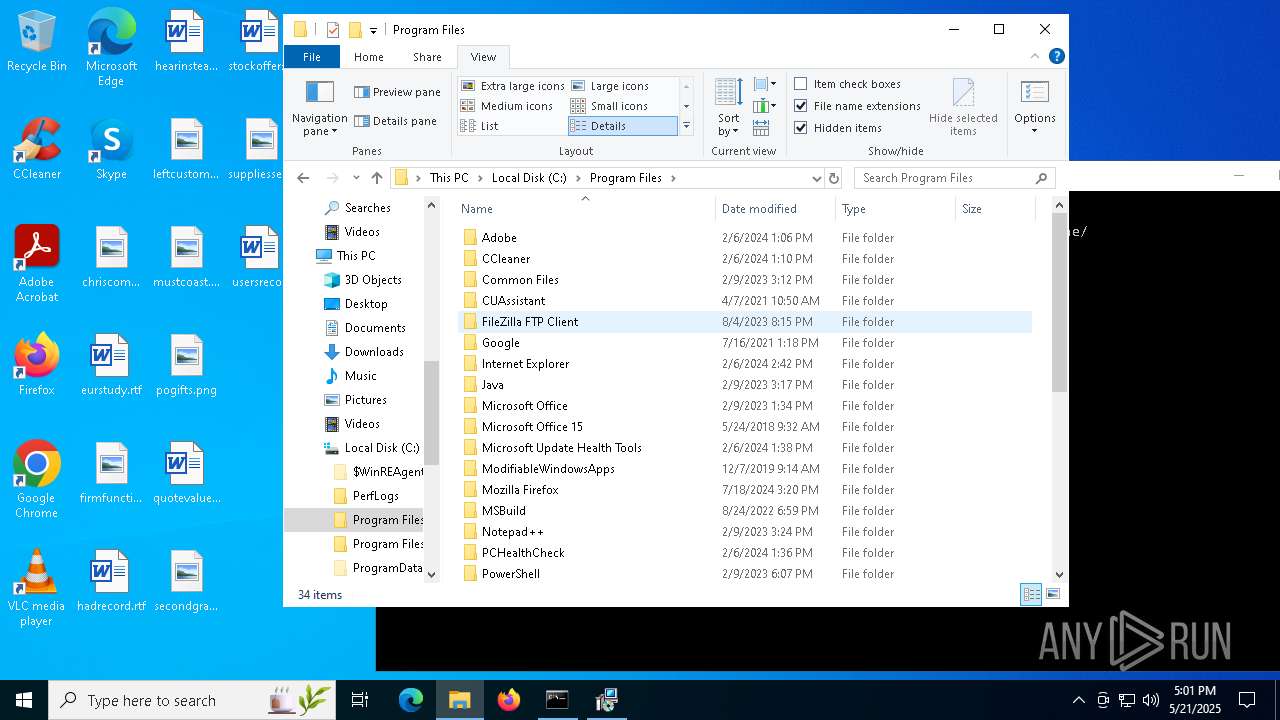The width and height of the screenshot is (1280, 720).
Task: Switch to the Share ribbon tab
Action: pos(427,57)
